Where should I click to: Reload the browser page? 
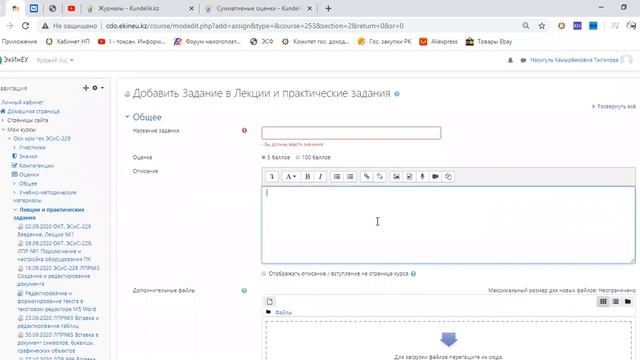[25, 26]
